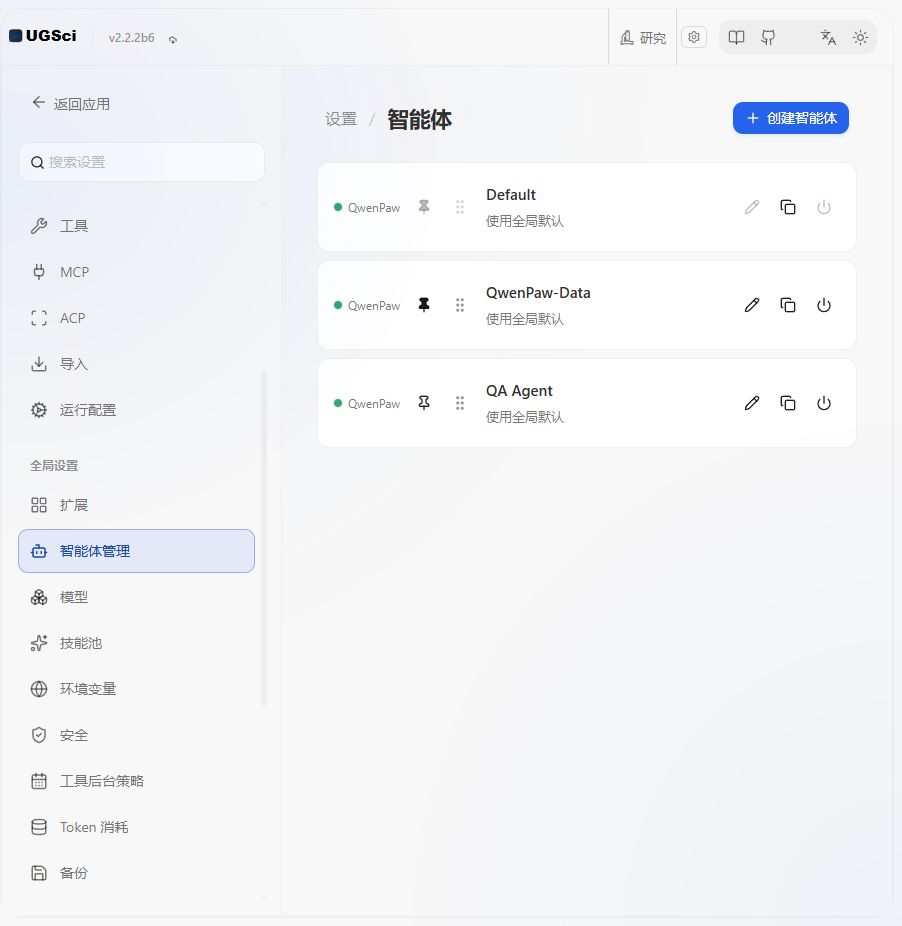Open the documentation book icon

coord(736,38)
